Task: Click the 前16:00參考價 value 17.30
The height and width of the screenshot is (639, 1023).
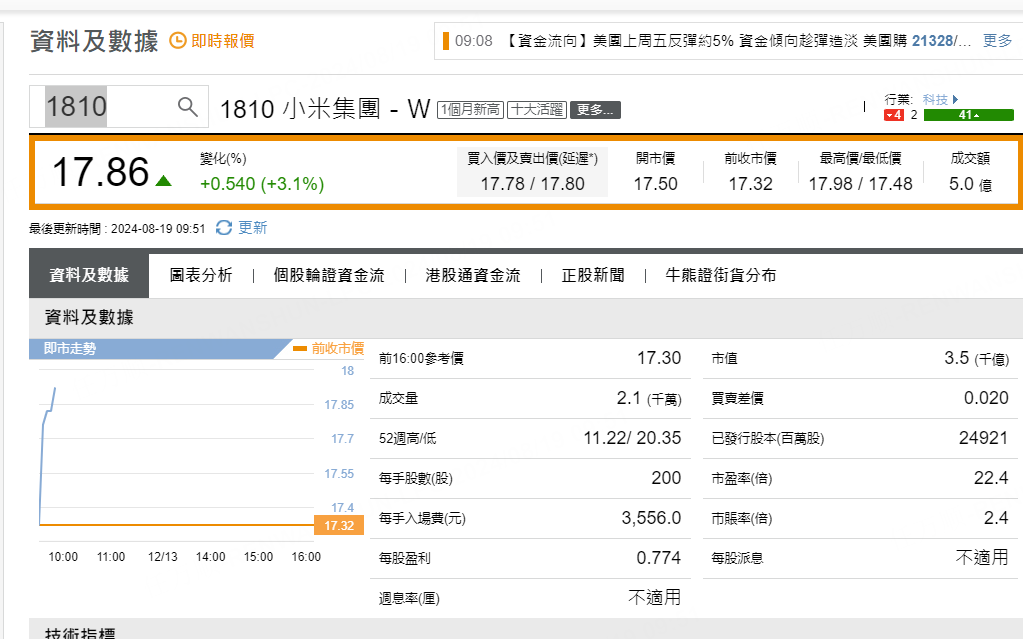Action: pyautogui.click(x=659, y=358)
